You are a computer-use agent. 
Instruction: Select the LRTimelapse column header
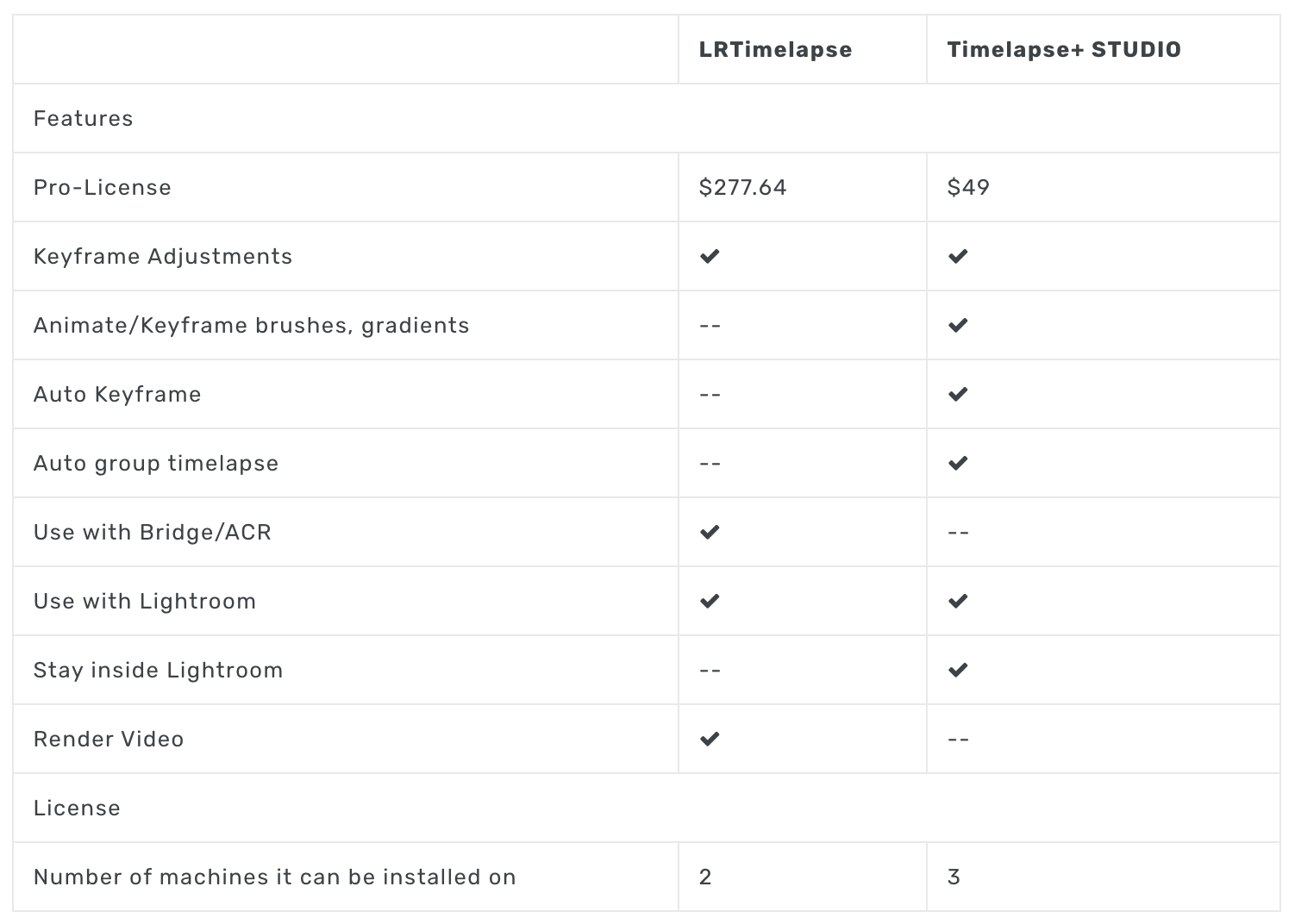(775, 50)
